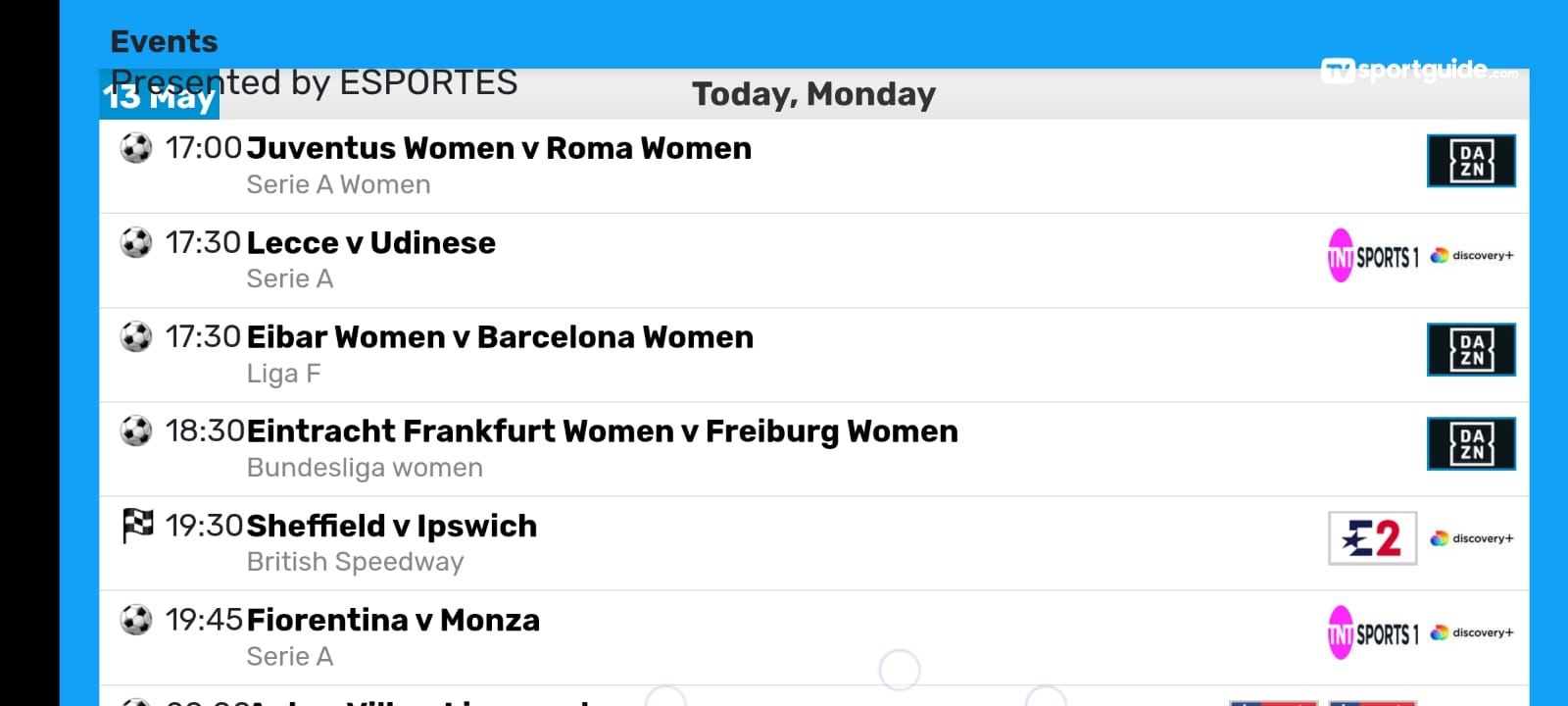Image resolution: width=1568 pixels, height=706 pixels.
Task: Click discovery+ logo on Lecce v Udinese row
Action: coord(1472,256)
